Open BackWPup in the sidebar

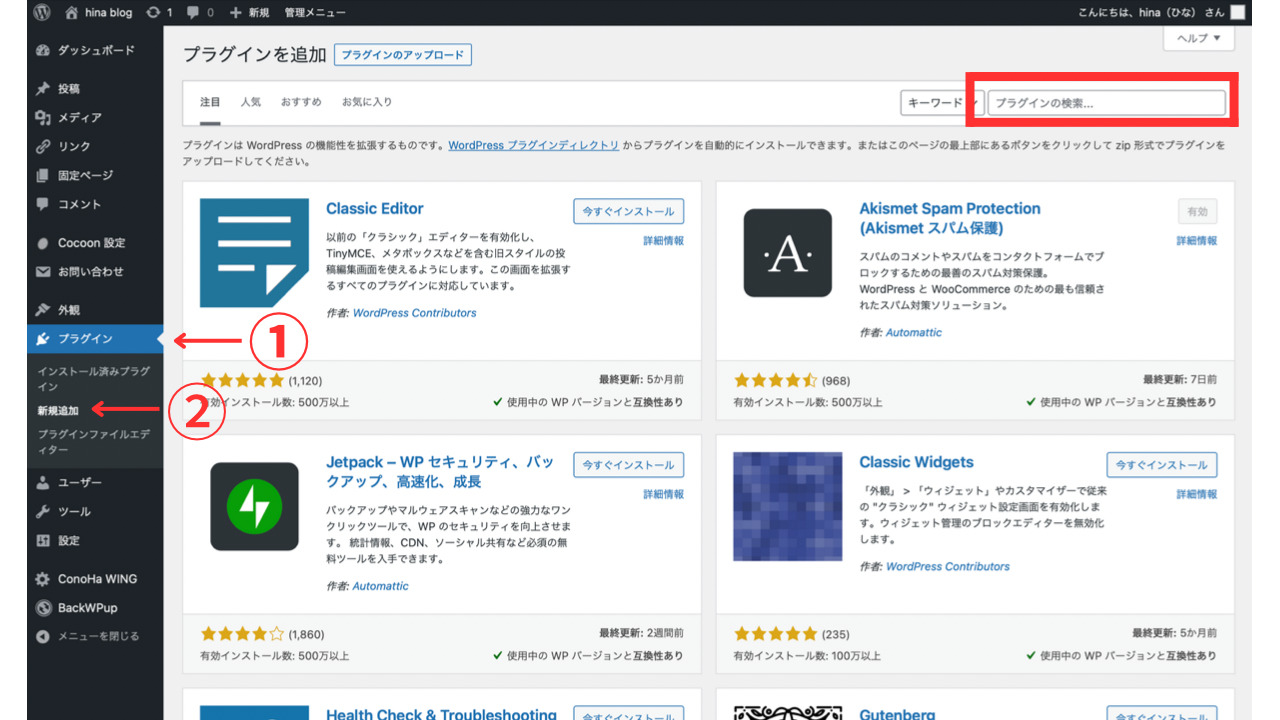[x=95, y=608]
